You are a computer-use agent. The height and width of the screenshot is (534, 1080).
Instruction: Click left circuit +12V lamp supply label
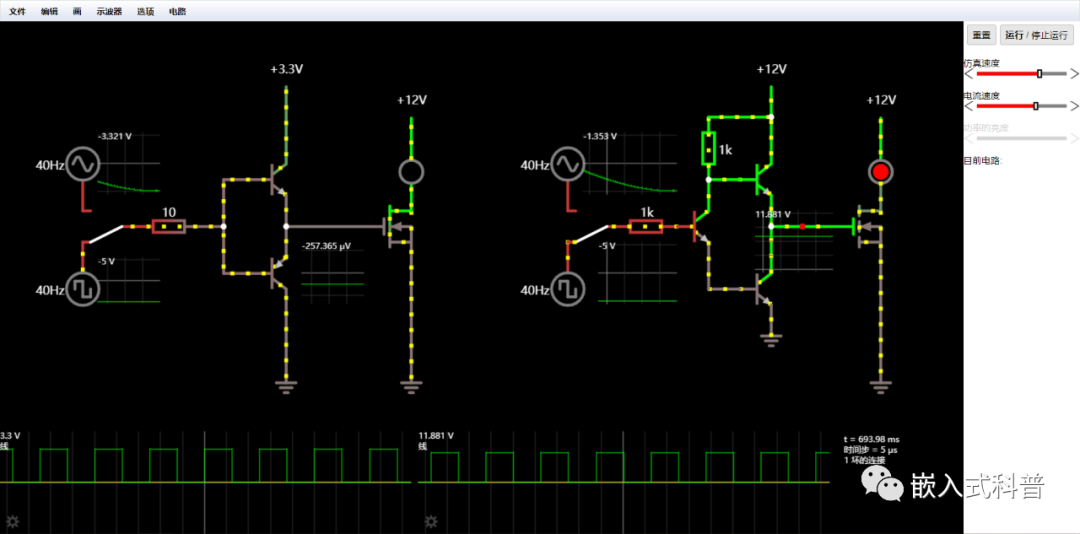(x=412, y=100)
